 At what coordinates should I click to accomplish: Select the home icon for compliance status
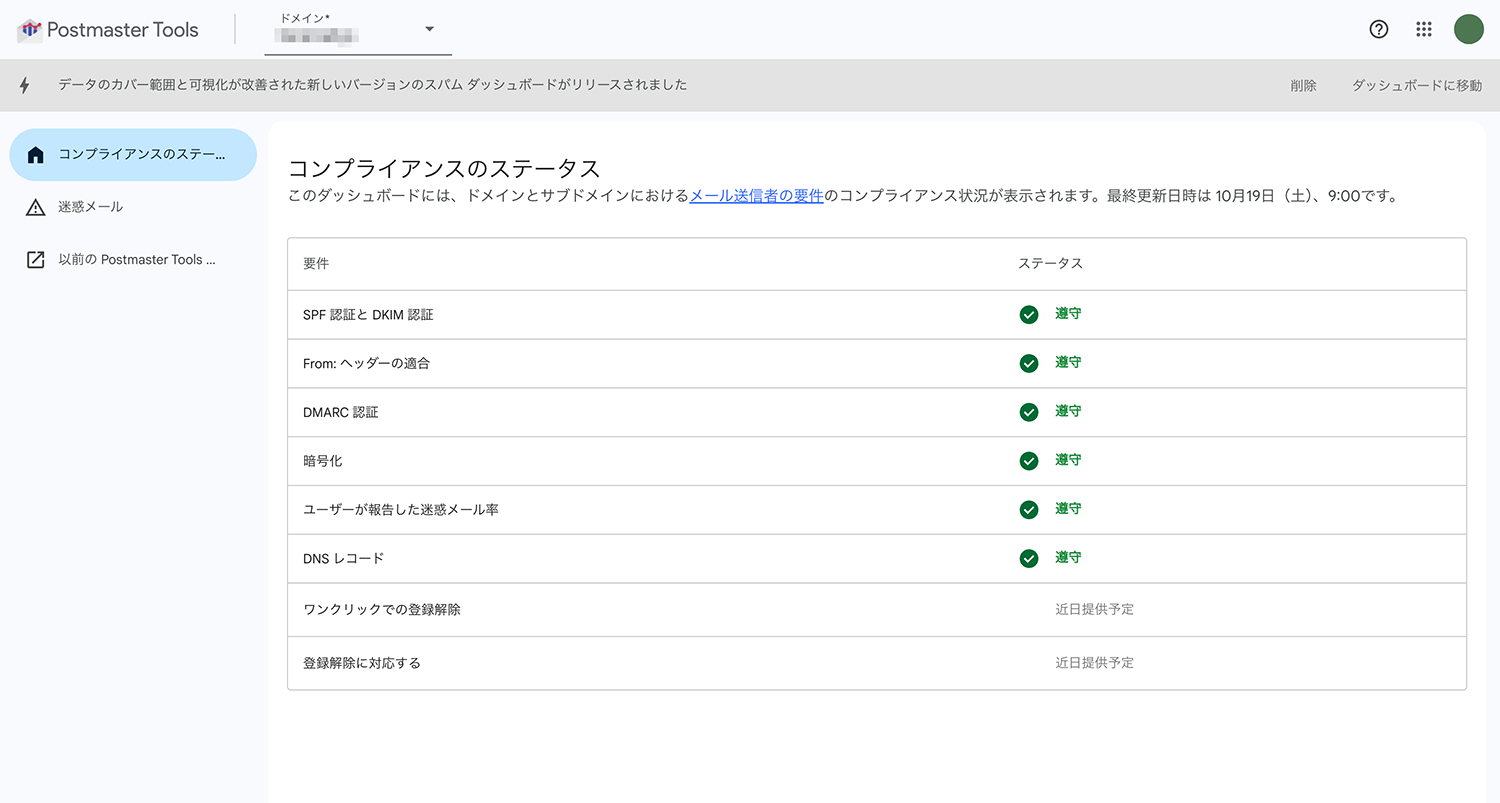point(37,154)
